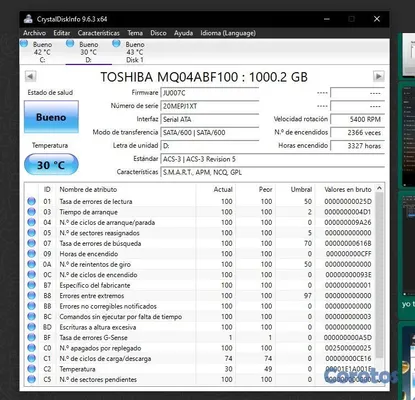Screen dimensions: 415x400
Task: Click status icon for sectores pendientes
Action: point(32,379)
